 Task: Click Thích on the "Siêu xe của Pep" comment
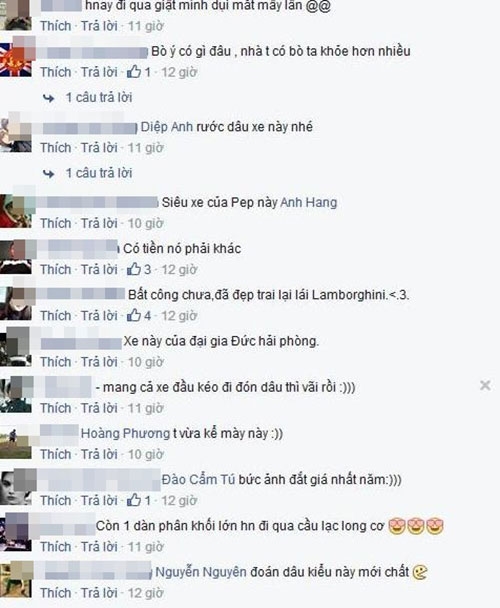coord(56,223)
